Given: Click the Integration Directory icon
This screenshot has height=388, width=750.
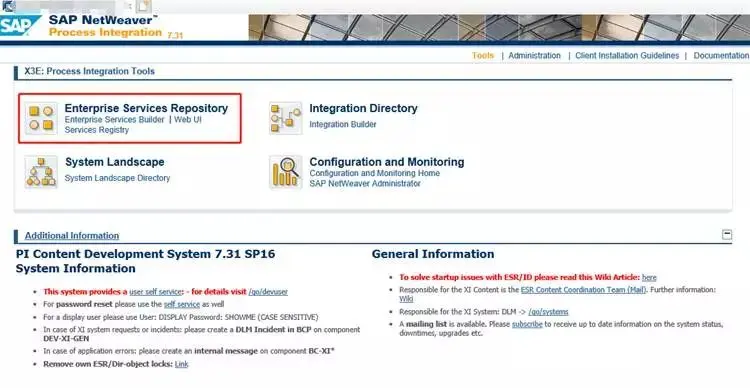Looking at the screenshot, I should (286, 118).
